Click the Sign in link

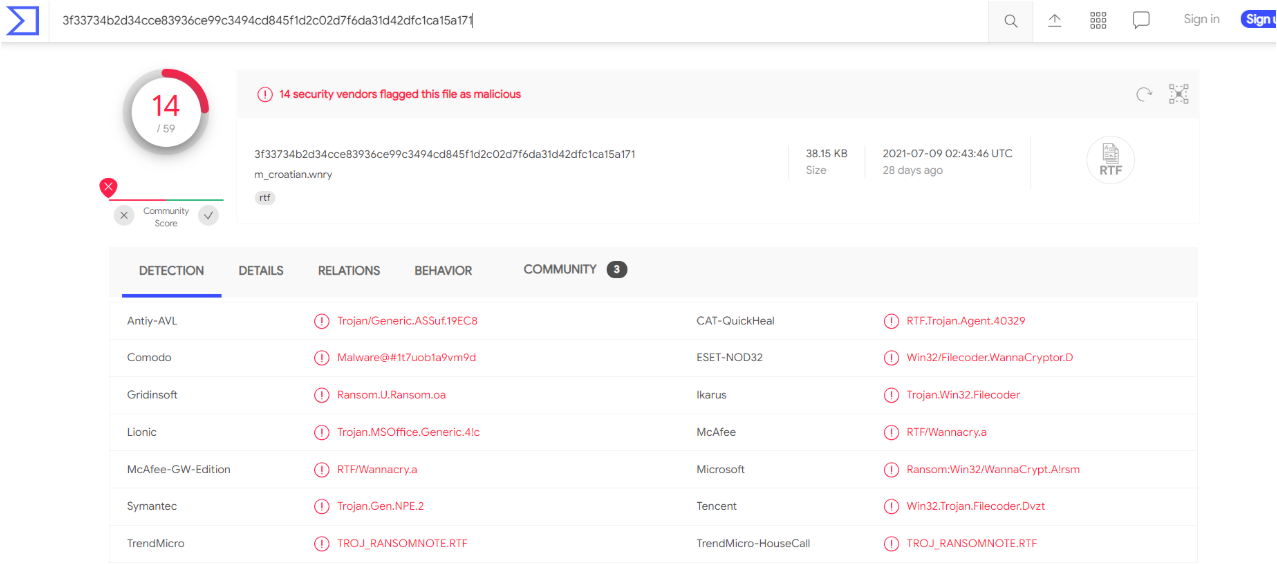(x=1201, y=19)
